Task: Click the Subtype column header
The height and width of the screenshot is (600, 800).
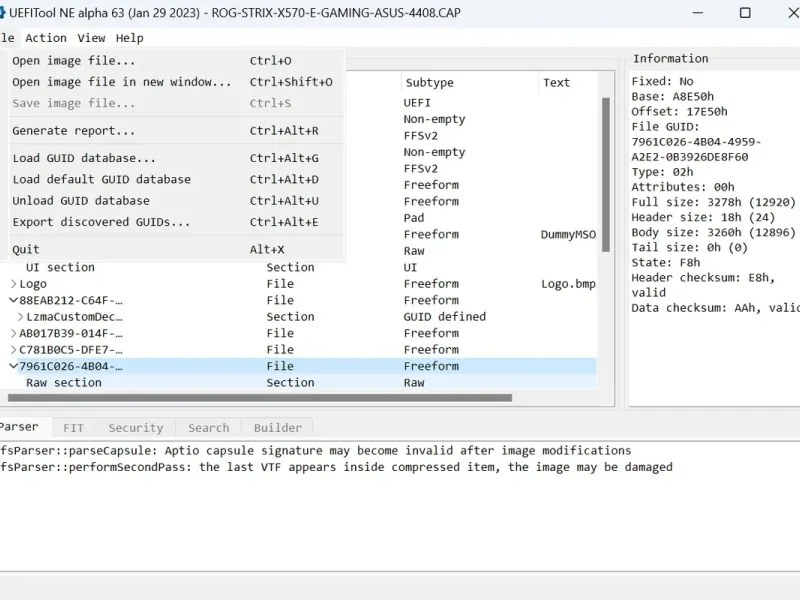Action: (x=469, y=83)
